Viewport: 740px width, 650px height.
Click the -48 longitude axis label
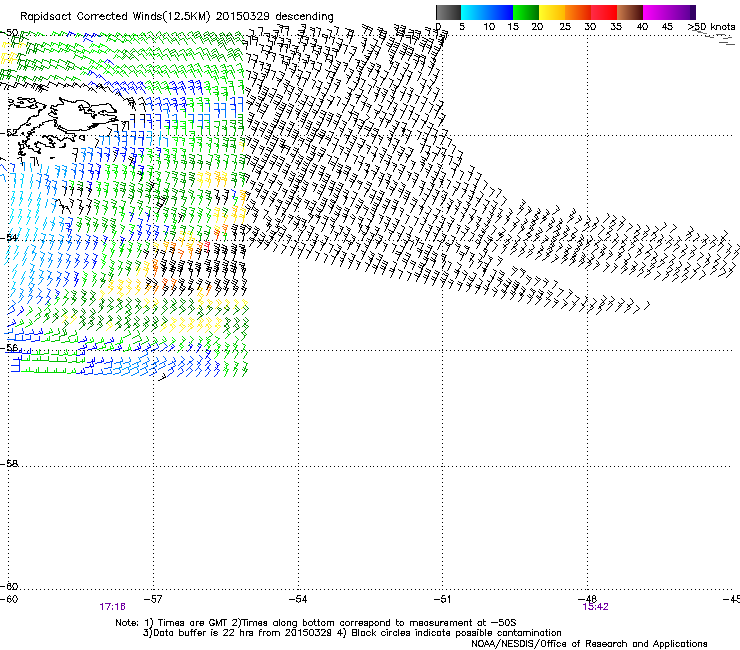[588, 599]
